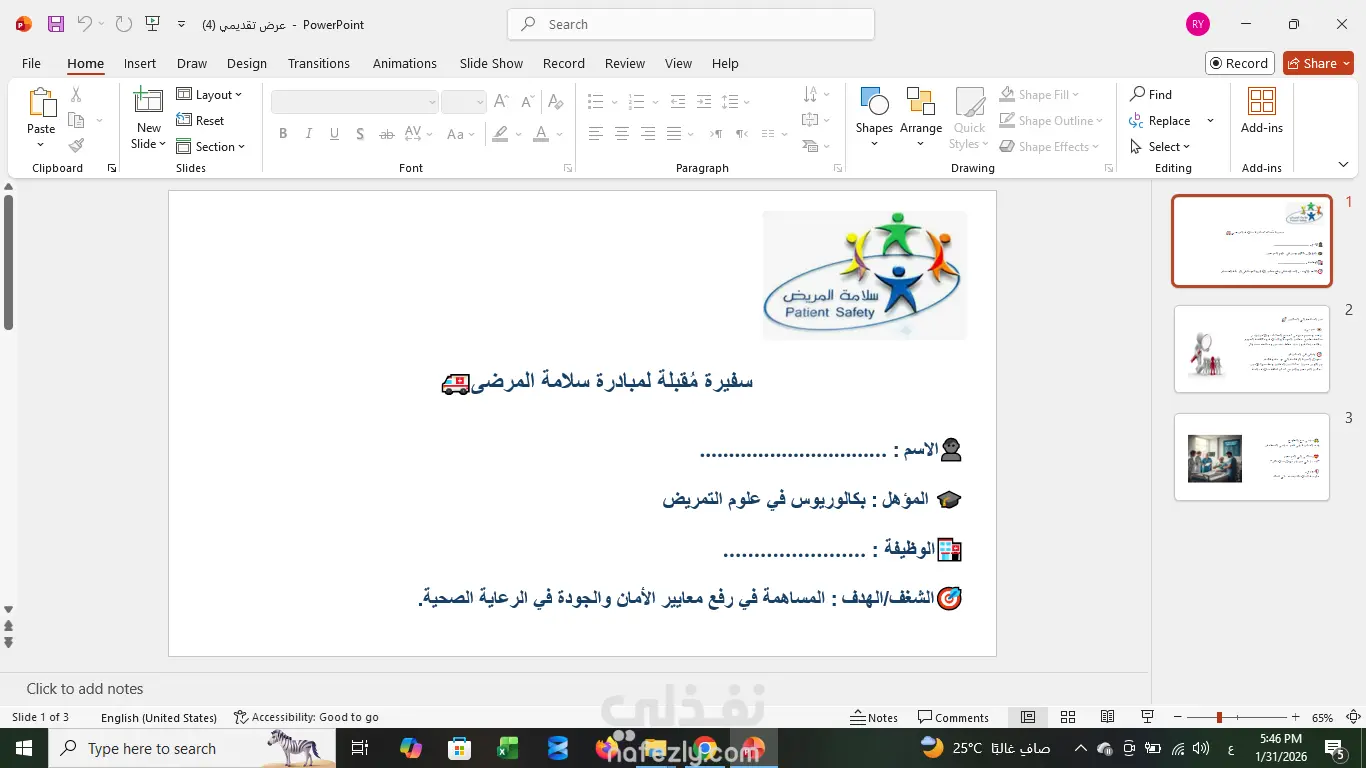
Task: Click the Record button at top right
Action: 1240,63
